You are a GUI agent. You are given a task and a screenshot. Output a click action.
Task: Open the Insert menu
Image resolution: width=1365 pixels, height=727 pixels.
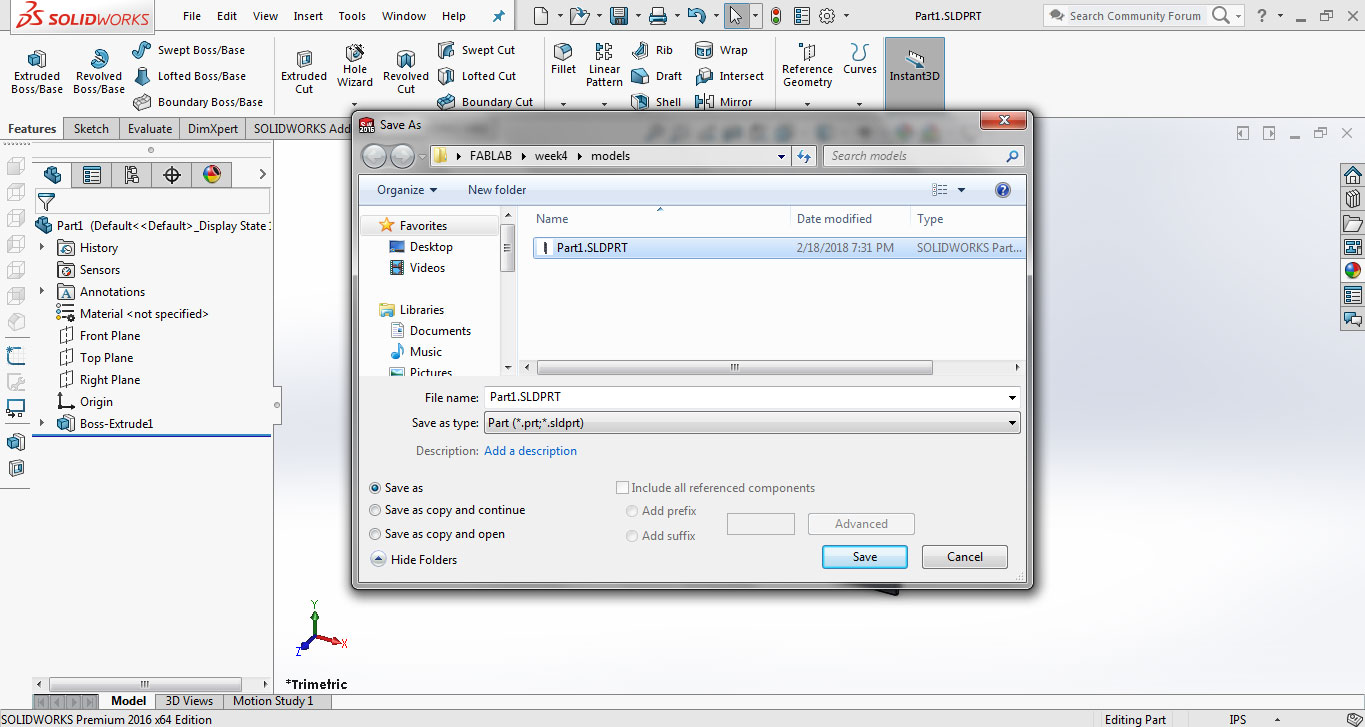point(308,16)
